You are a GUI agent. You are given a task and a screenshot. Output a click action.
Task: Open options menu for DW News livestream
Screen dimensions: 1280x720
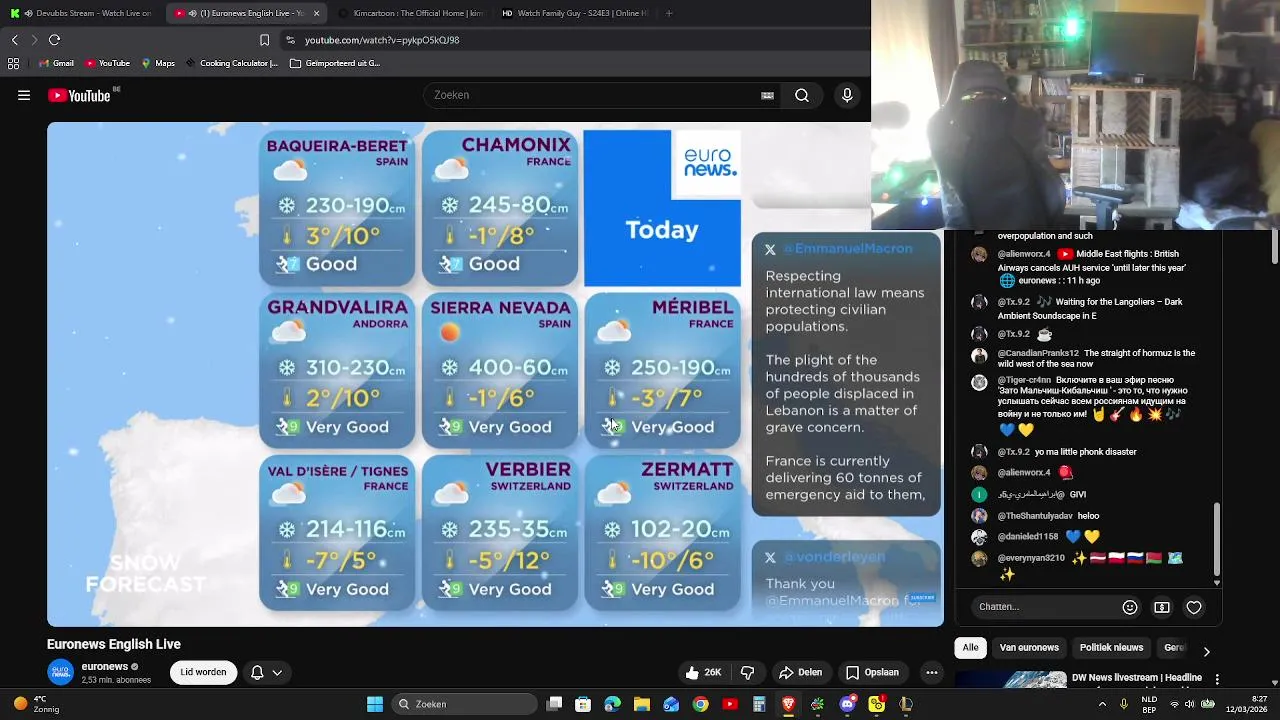click(1217, 679)
